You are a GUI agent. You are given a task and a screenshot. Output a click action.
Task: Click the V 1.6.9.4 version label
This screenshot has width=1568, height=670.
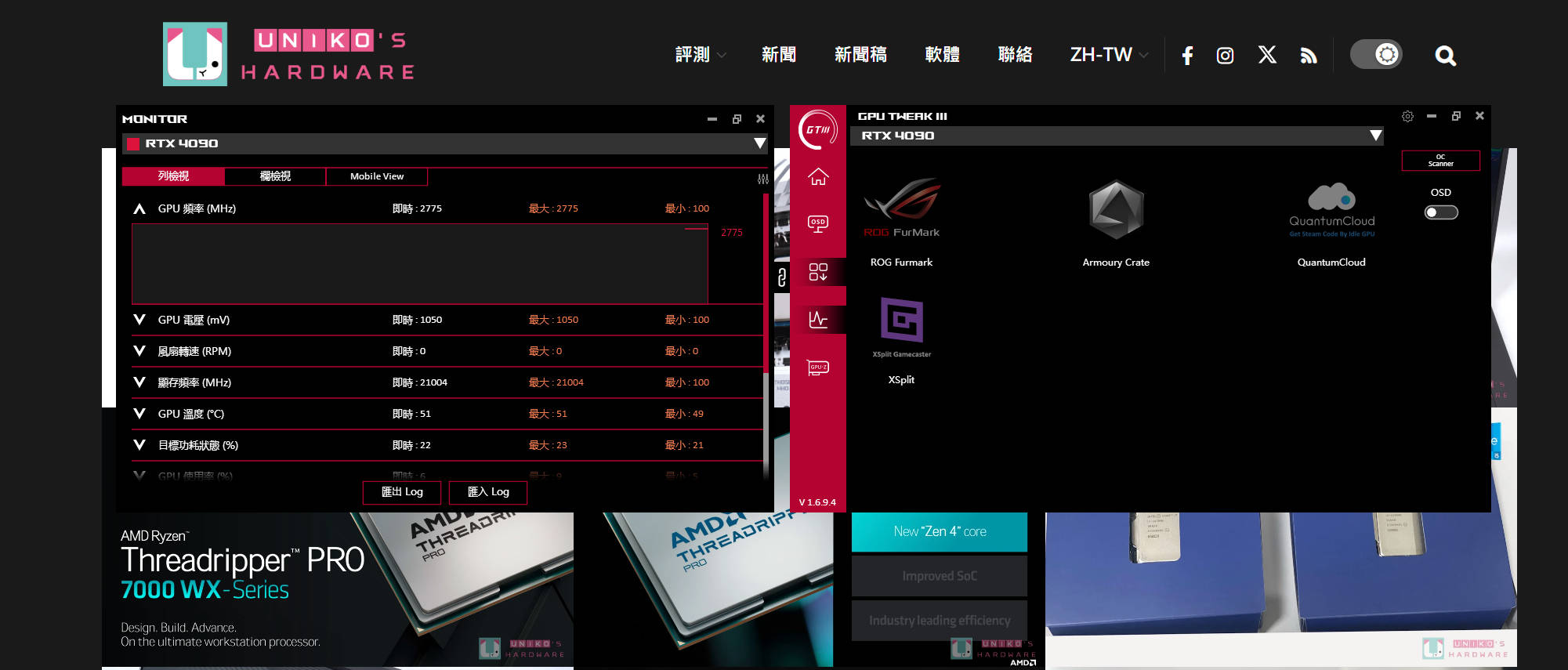click(817, 502)
